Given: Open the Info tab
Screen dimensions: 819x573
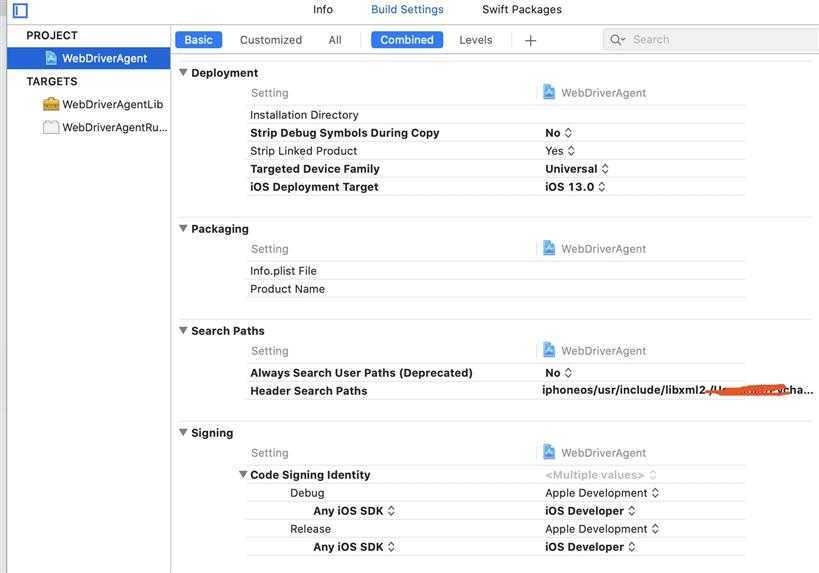Looking at the screenshot, I should point(323,9).
